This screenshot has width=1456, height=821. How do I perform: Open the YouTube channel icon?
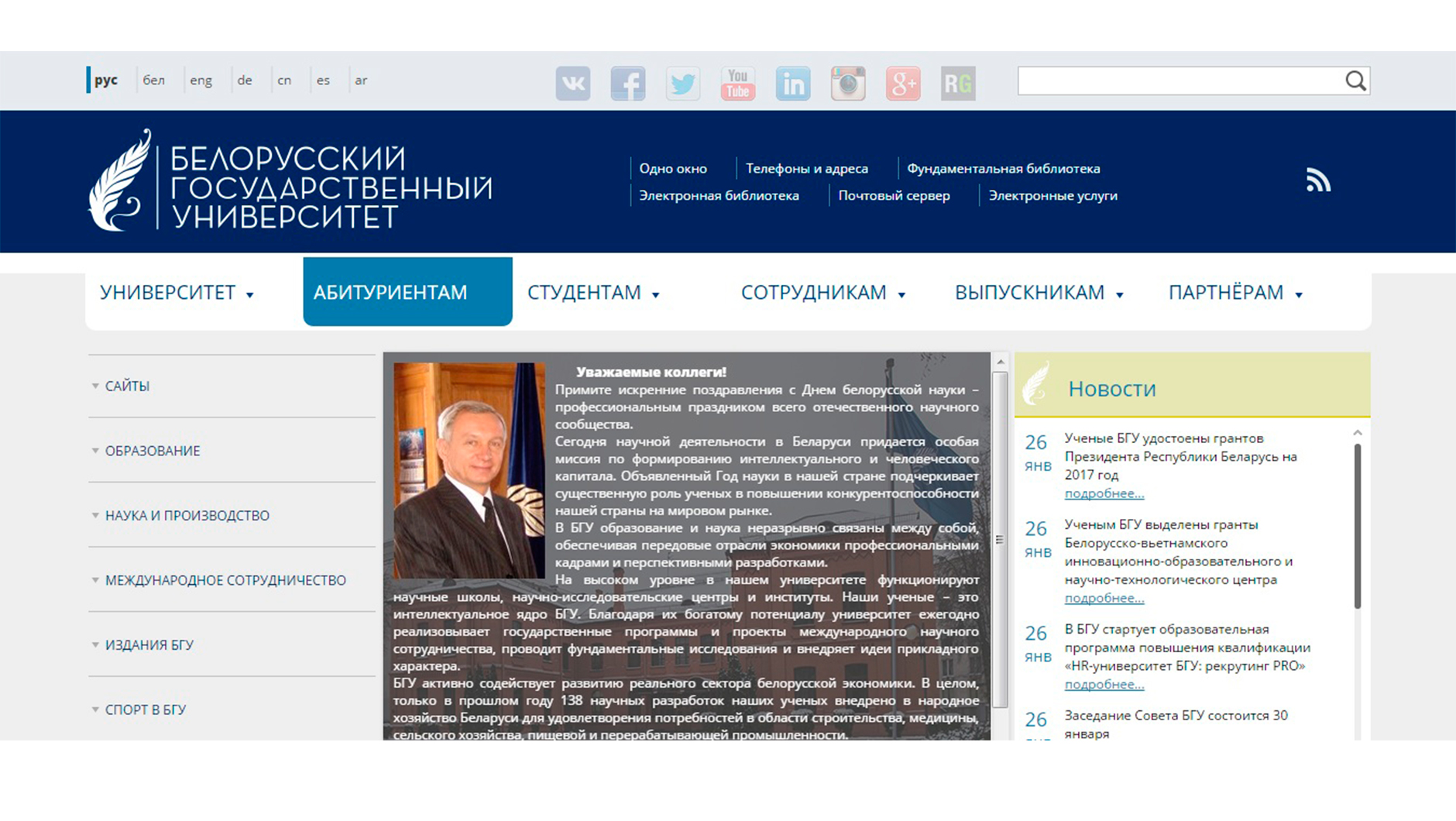[737, 83]
